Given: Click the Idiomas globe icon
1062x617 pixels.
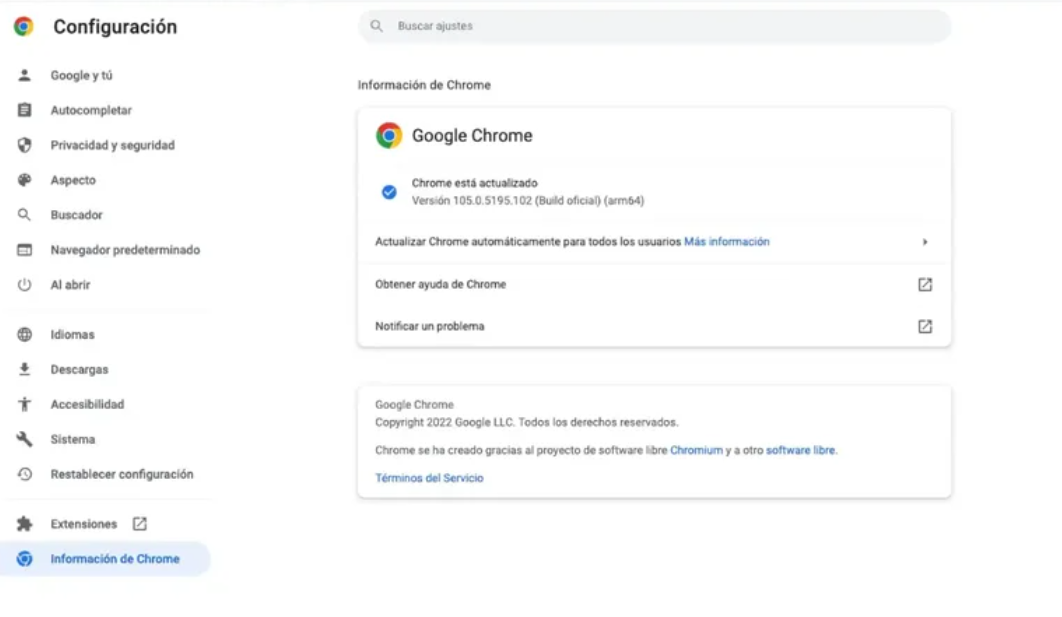Looking at the screenshot, I should (x=25, y=335).
